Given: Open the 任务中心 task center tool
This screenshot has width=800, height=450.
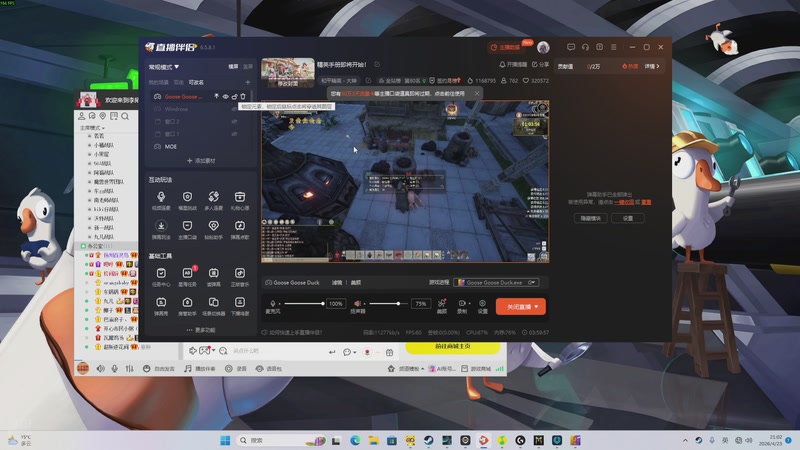Looking at the screenshot, I should click(161, 277).
